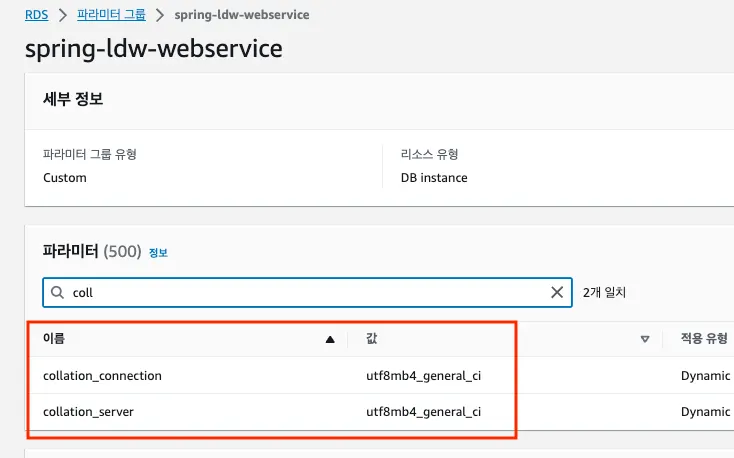Click the ascending sort arrow on 이름 column

(330, 339)
